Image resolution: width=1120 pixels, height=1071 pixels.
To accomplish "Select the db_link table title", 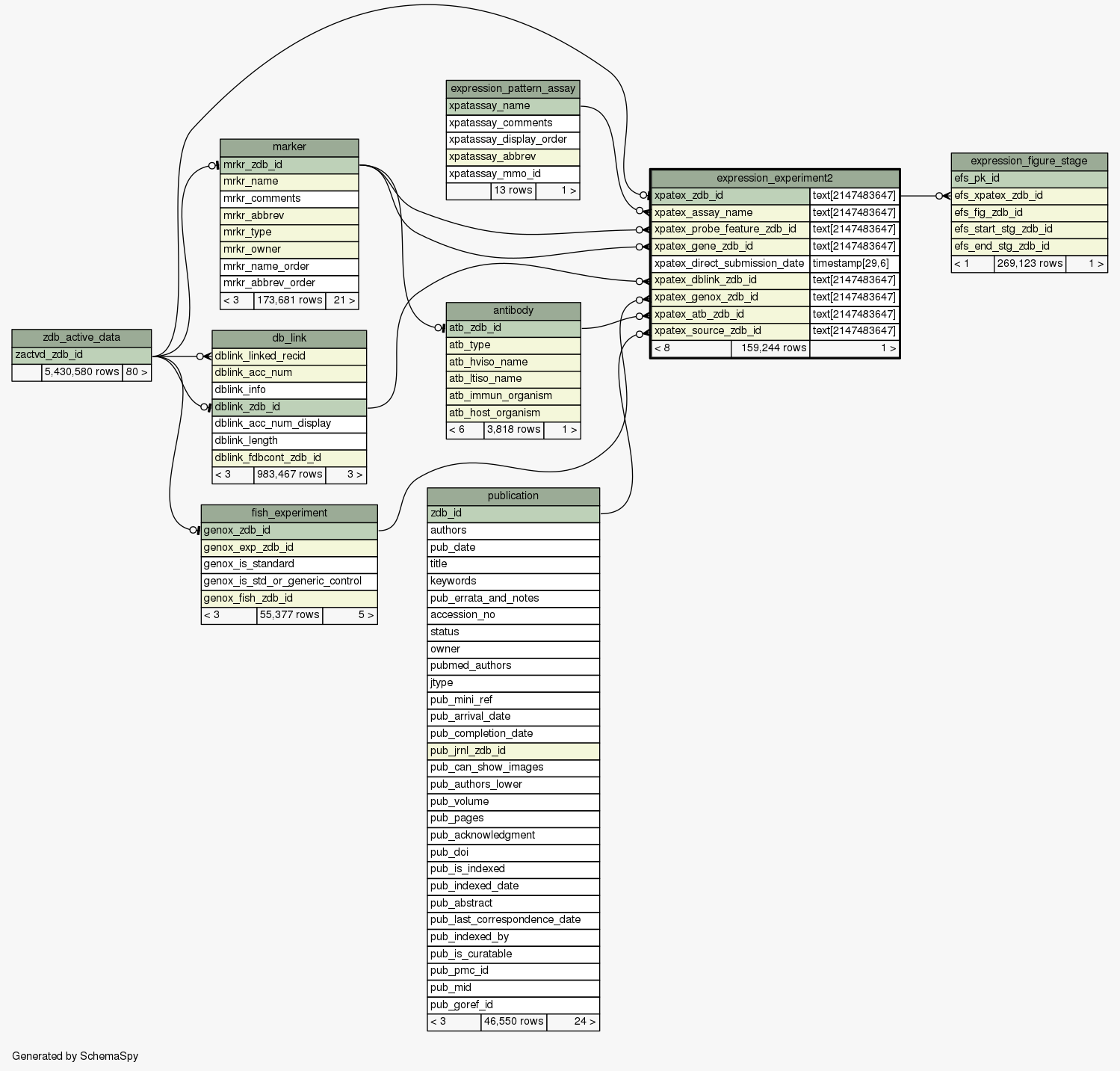I will 288,339.
